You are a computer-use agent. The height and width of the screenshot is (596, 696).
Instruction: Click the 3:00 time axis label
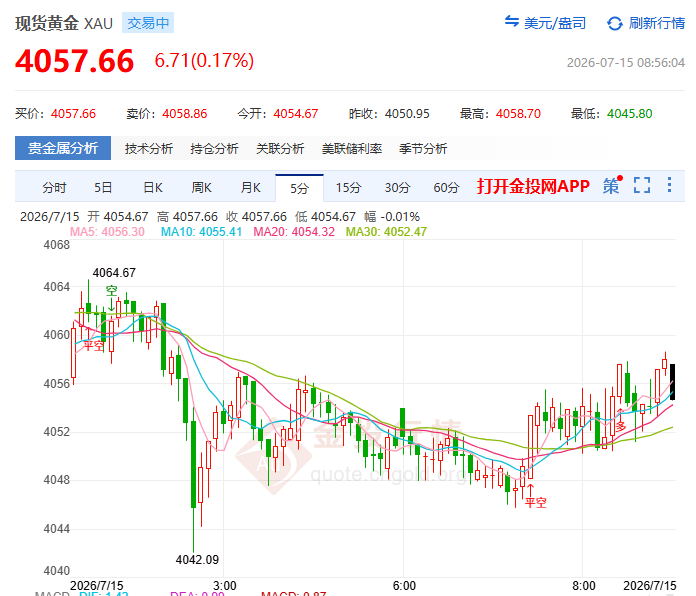(x=225, y=585)
